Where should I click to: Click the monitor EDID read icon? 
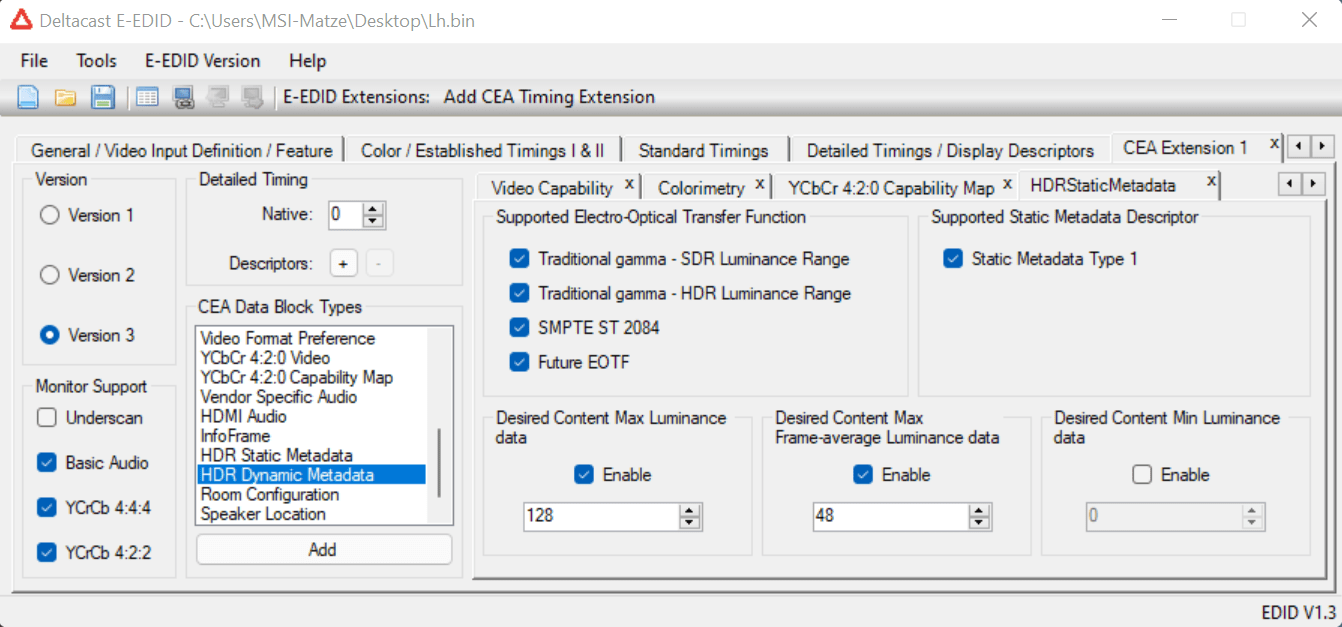pos(183,97)
